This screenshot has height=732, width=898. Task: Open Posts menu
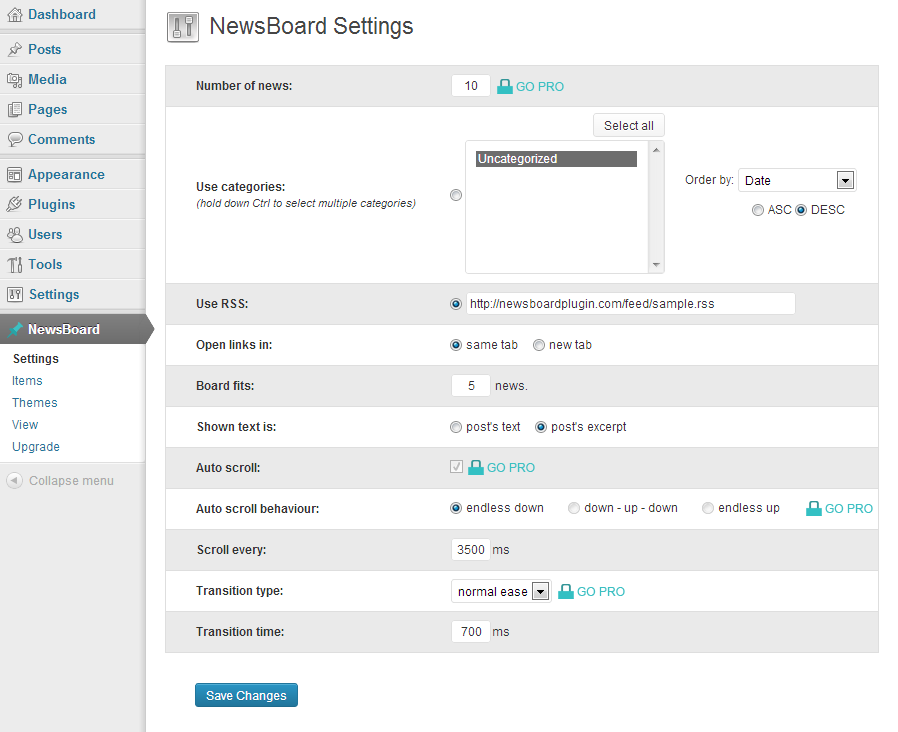tap(45, 49)
